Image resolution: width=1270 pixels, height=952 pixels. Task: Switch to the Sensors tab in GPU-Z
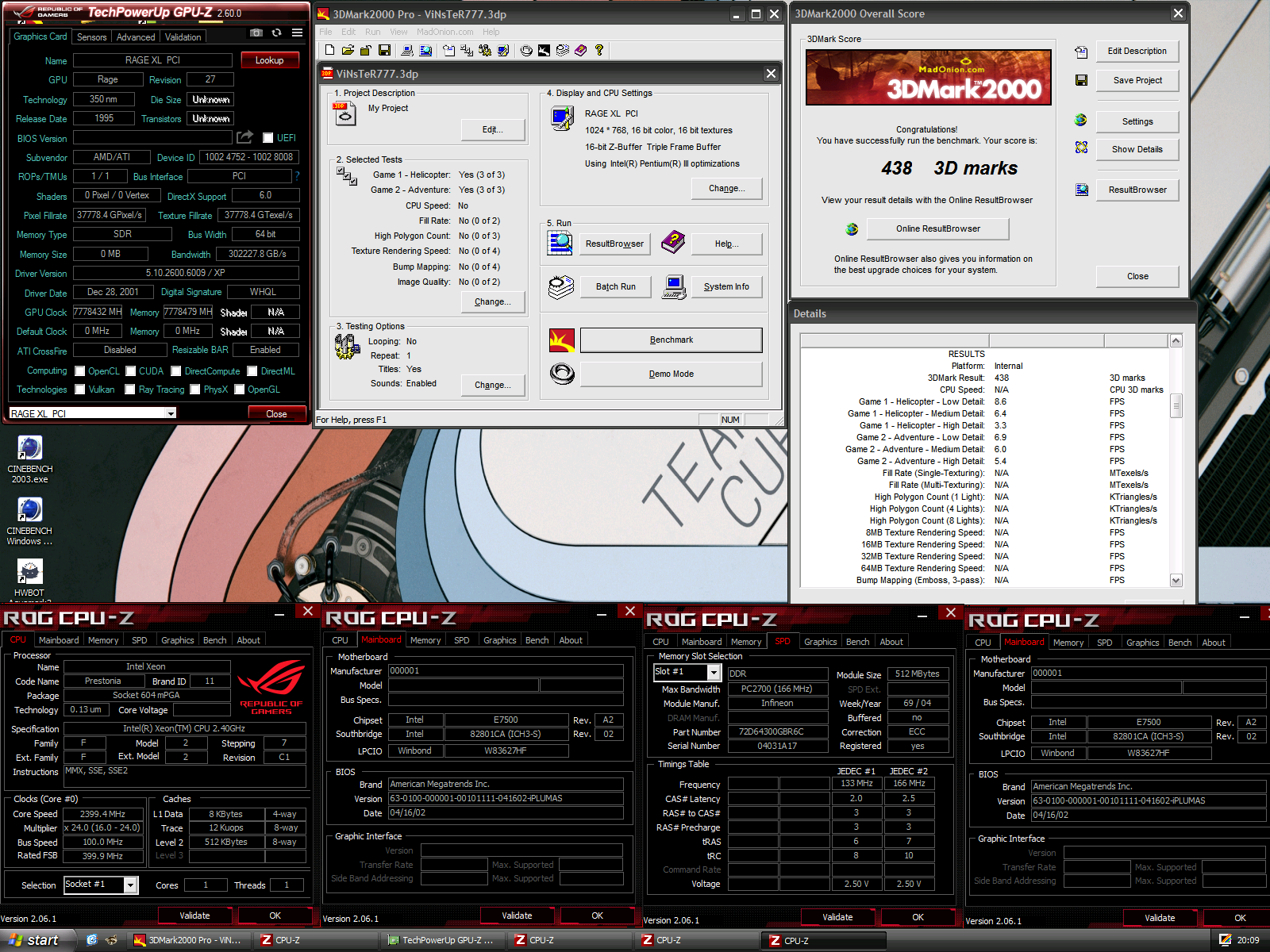[x=91, y=37]
